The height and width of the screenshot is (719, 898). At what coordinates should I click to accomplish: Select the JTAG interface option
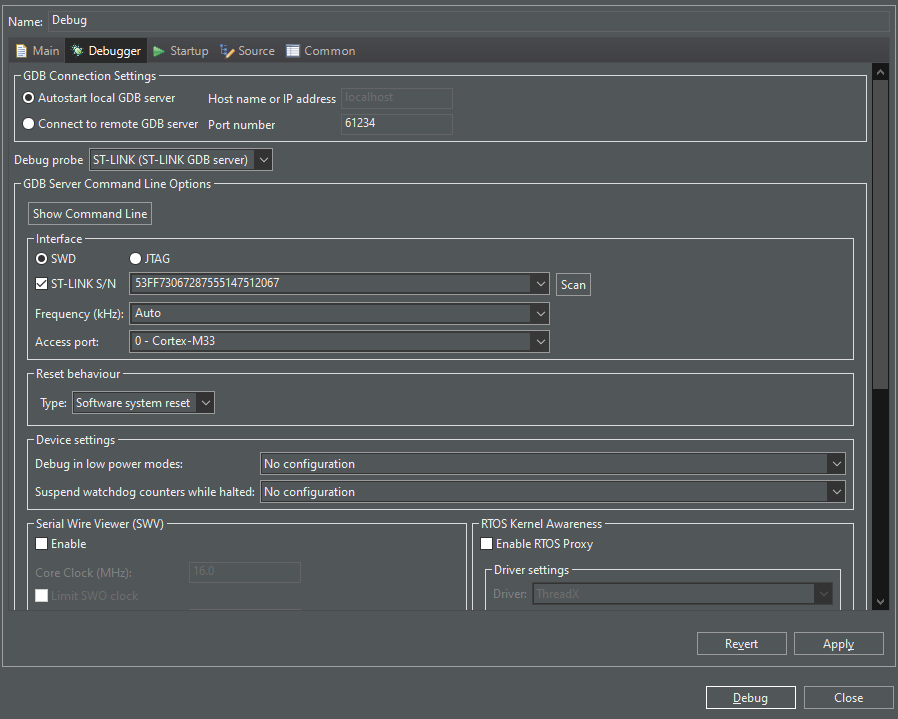click(x=135, y=258)
